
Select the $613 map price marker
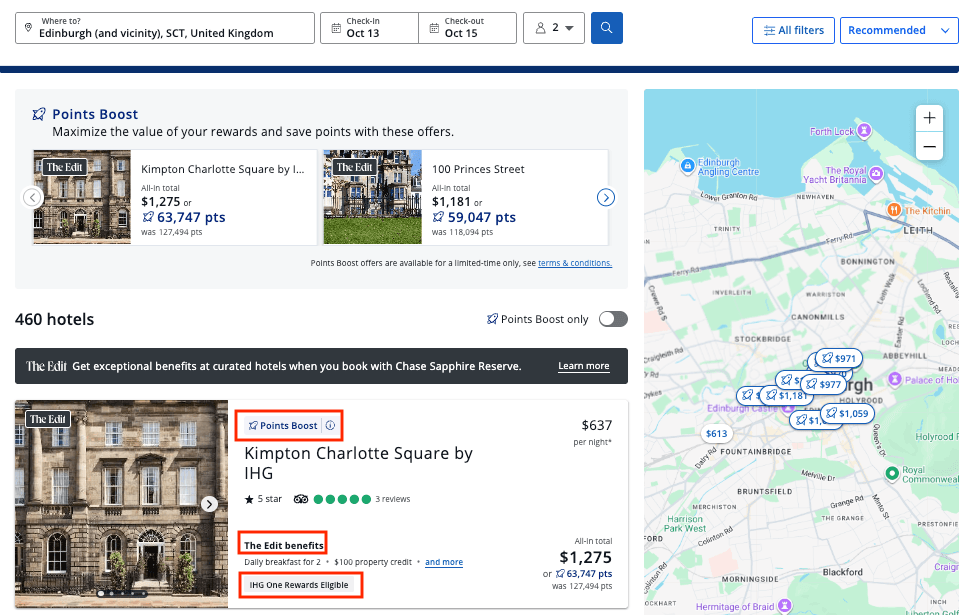[x=716, y=434]
